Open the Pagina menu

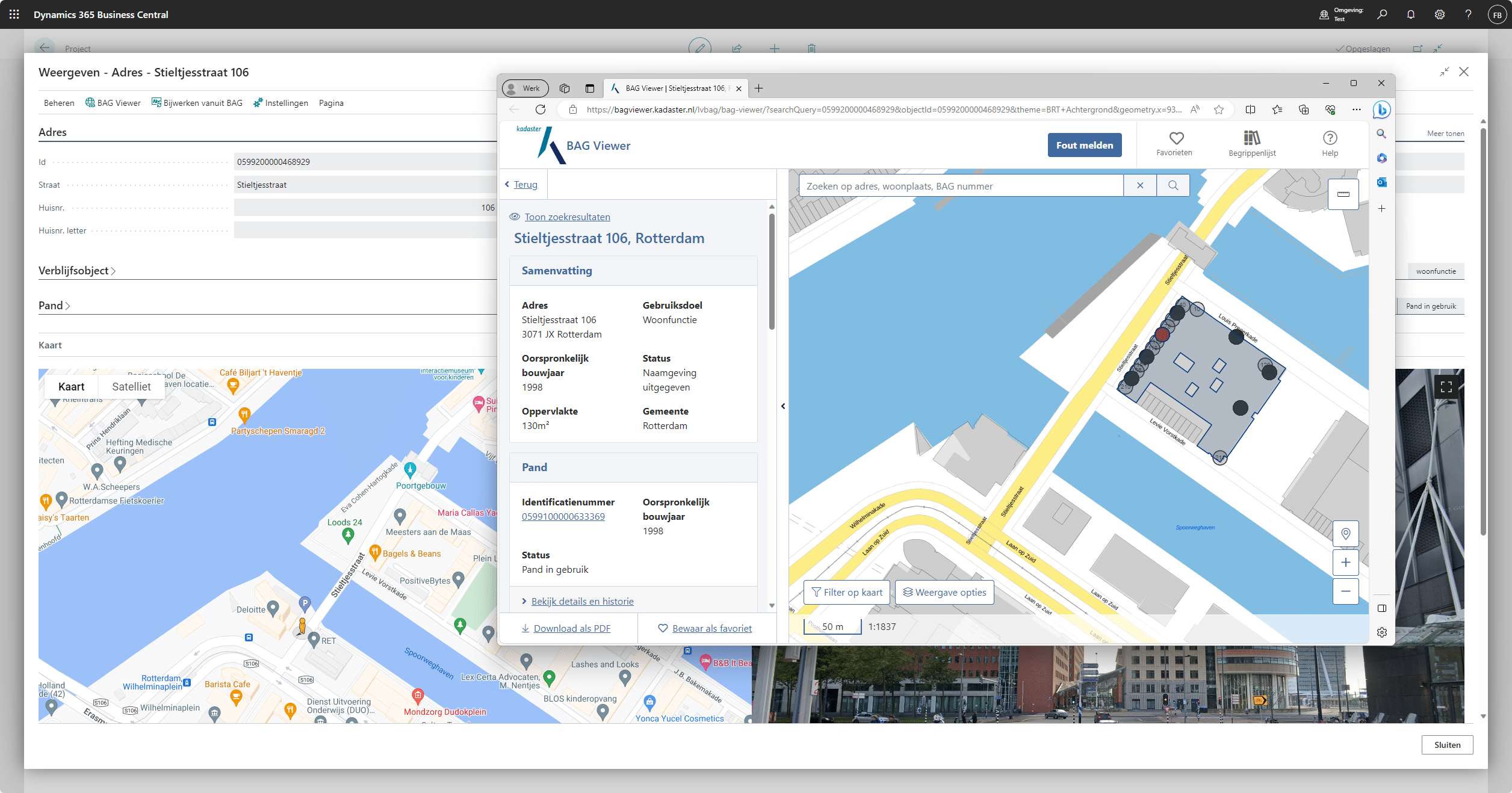click(331, 103)
